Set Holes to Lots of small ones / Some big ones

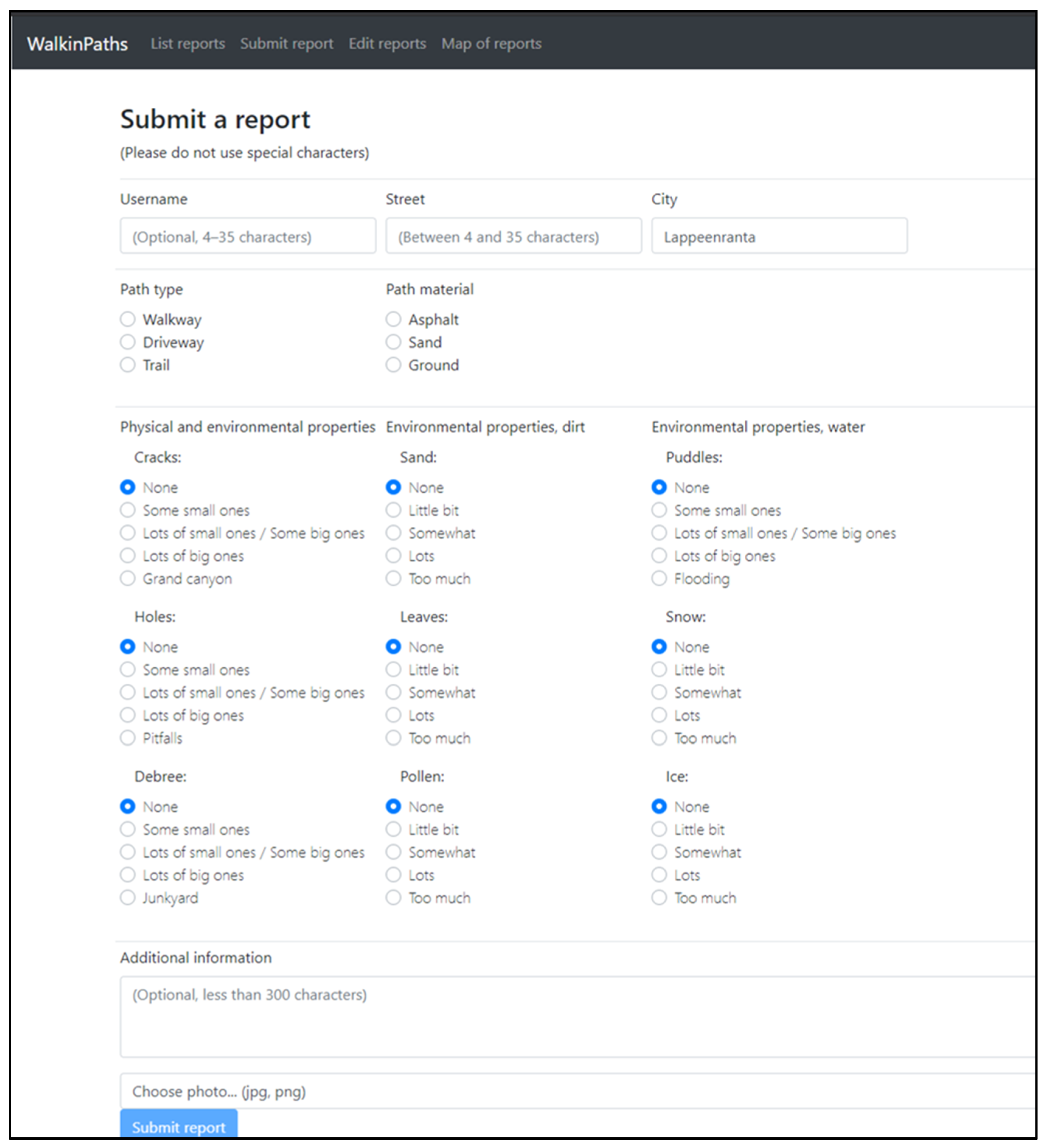click(x=127, y=692)
